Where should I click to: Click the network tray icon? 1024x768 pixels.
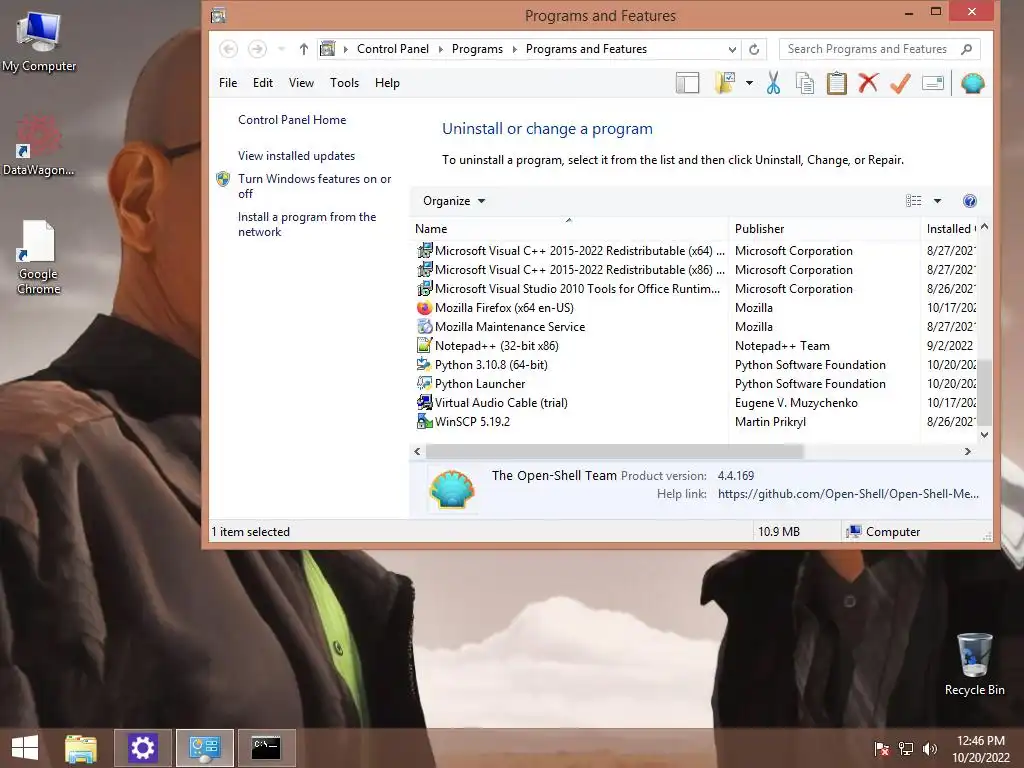pos(906,748)
